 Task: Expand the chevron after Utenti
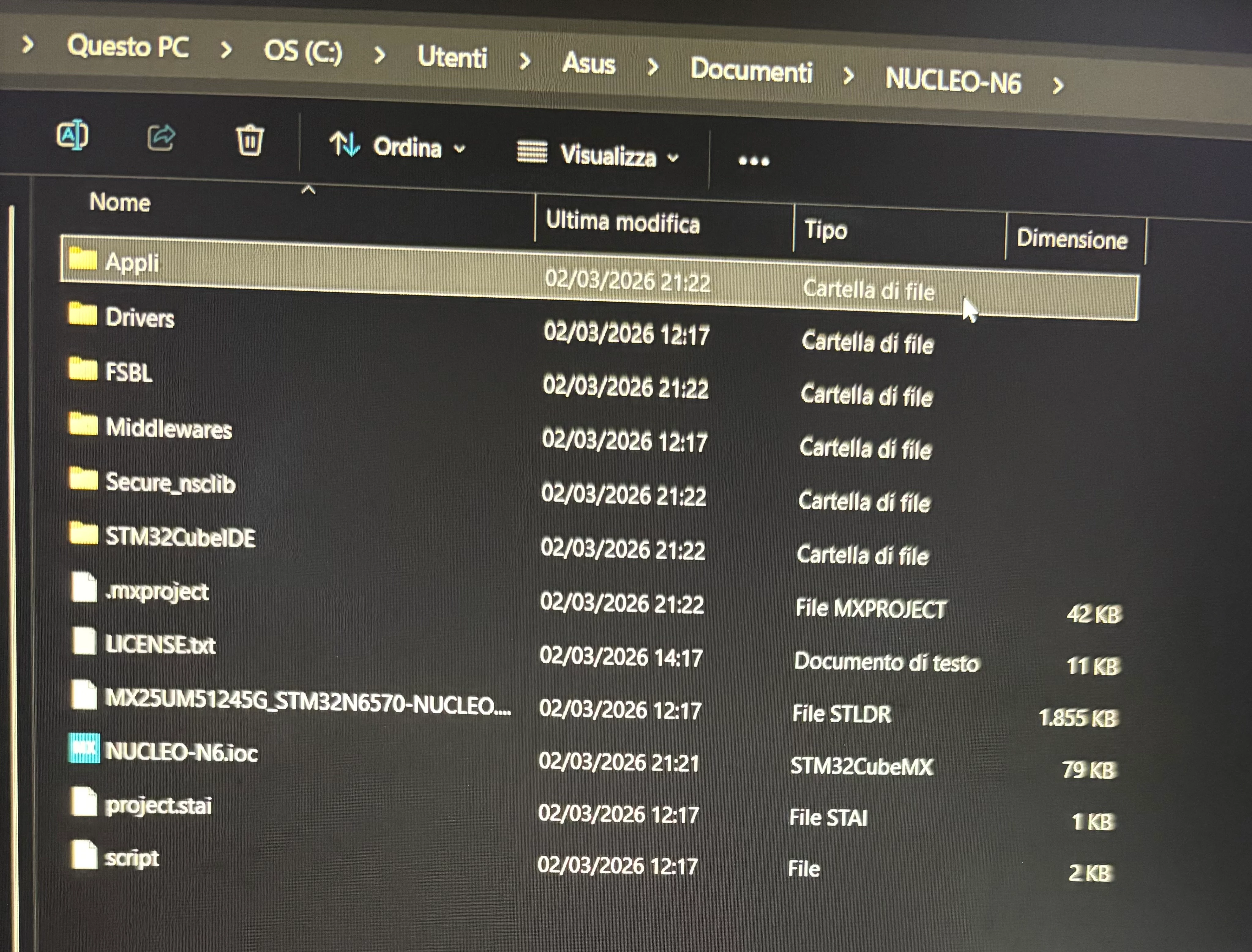pyautogui.click(x=525, y=61)
